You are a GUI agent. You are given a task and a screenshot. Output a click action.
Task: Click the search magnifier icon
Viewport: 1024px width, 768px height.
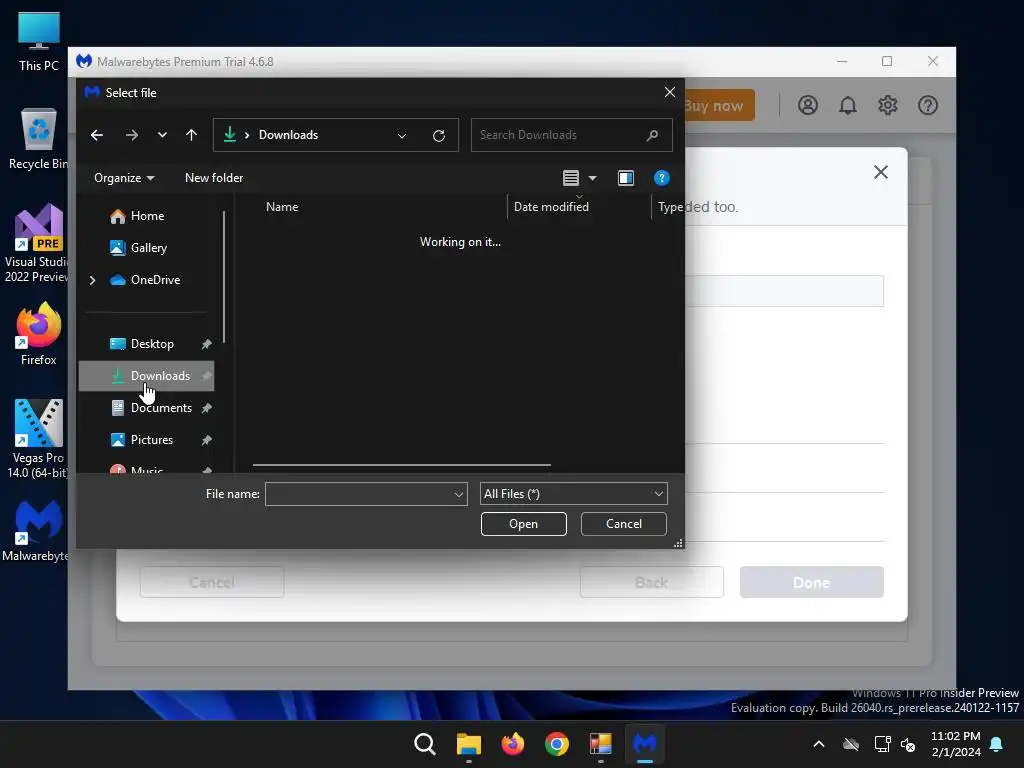pos(652,135)
